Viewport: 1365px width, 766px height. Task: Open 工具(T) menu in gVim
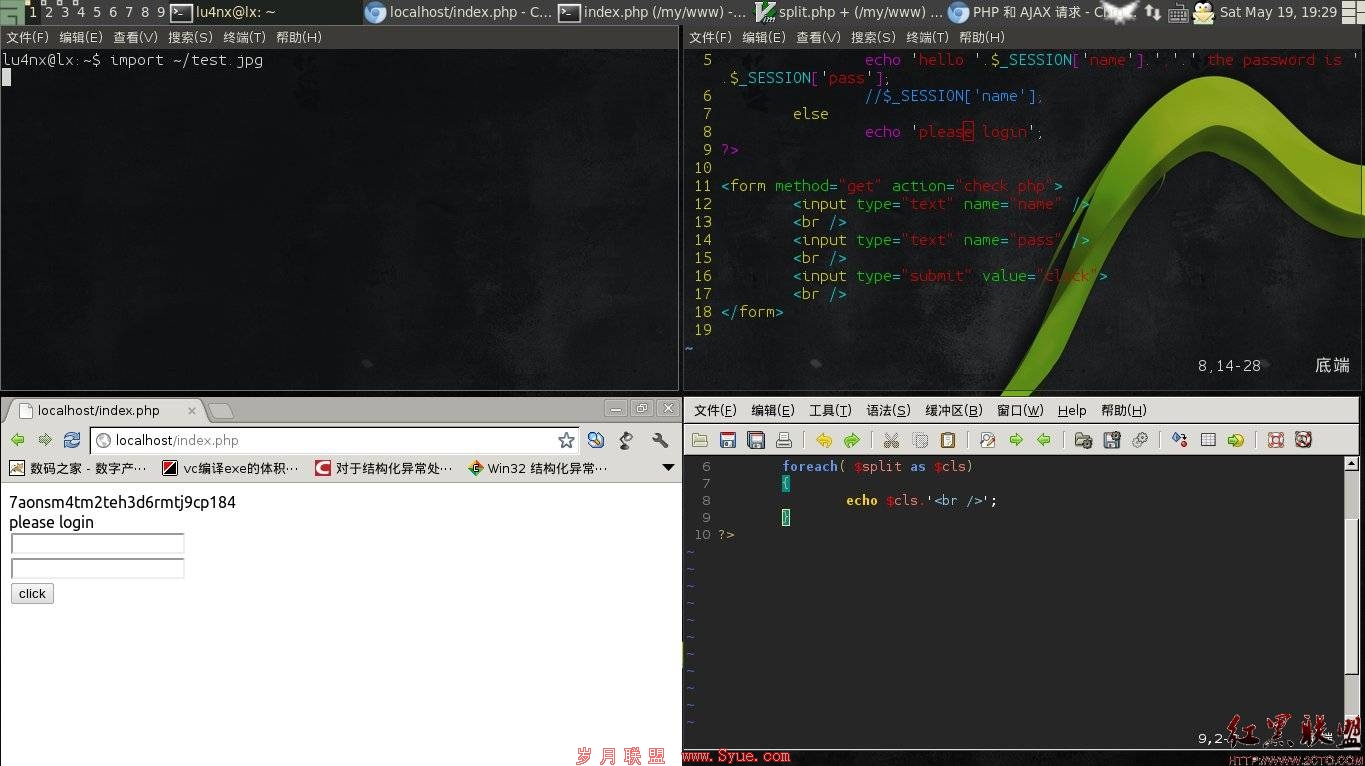830,410
